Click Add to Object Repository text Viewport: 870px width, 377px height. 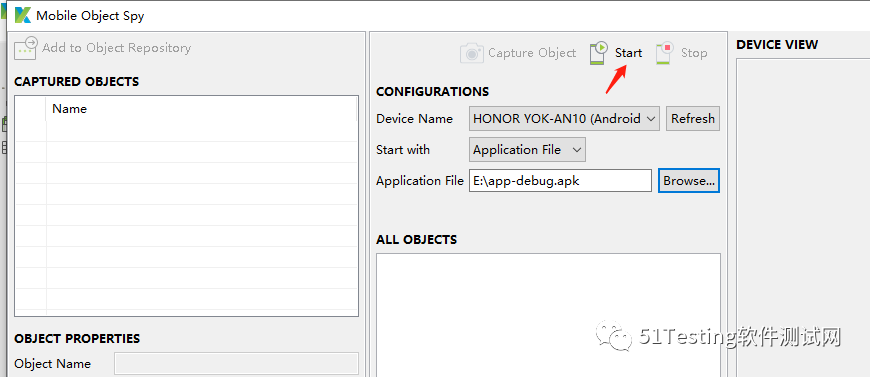tap(117, 48)
